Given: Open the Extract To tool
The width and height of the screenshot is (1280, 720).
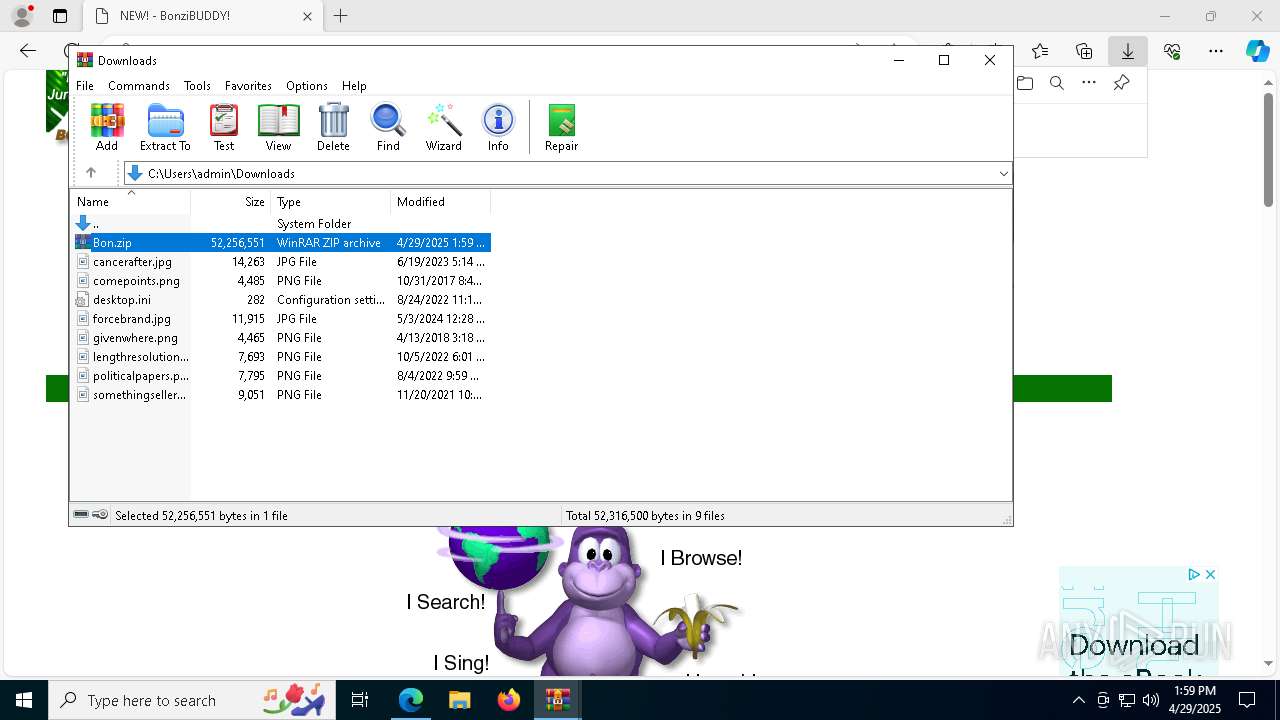Looking at the screenshot, I should click(x=165, y=127).
